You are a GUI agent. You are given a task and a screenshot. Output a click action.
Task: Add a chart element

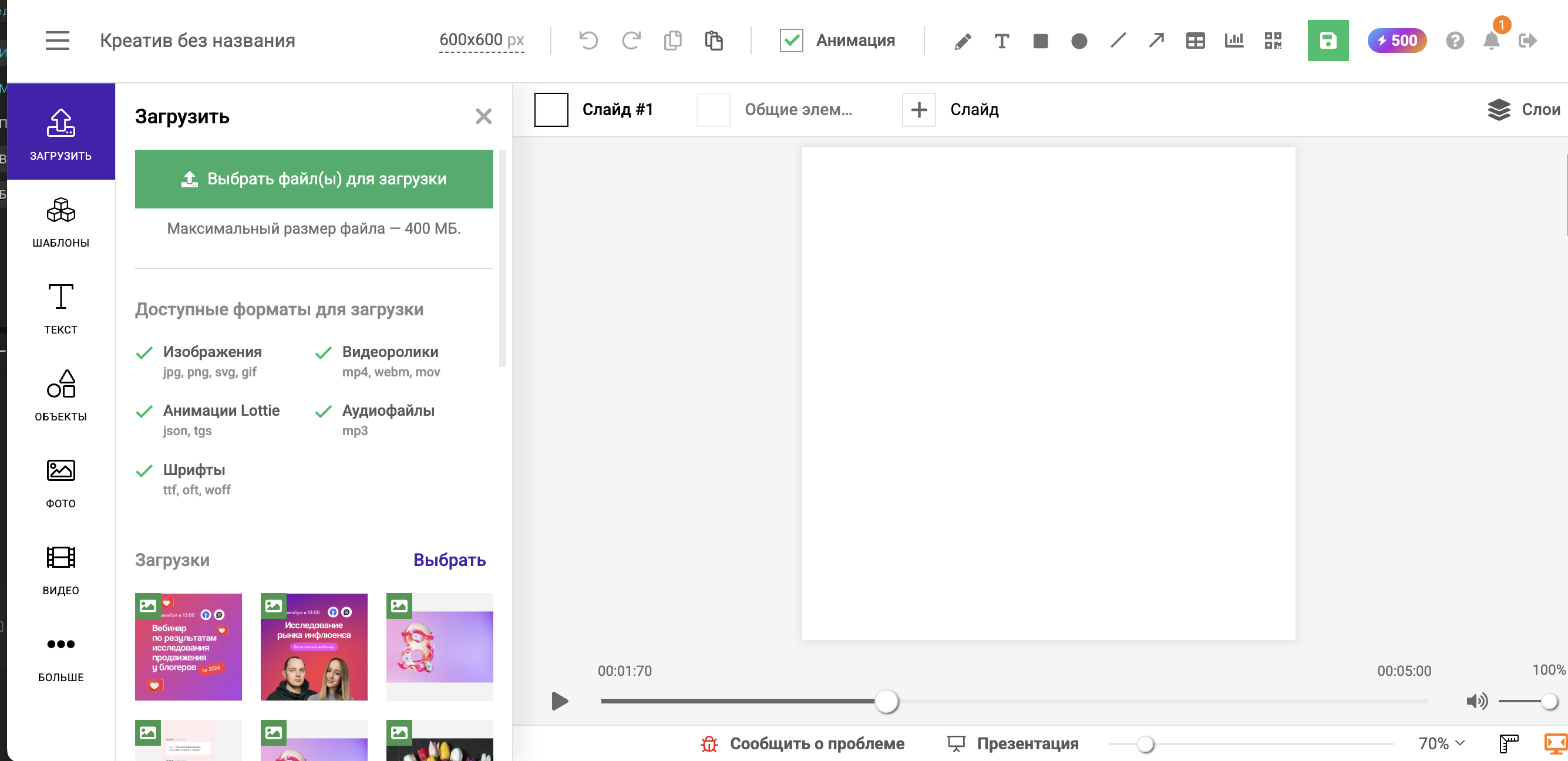1234,41
